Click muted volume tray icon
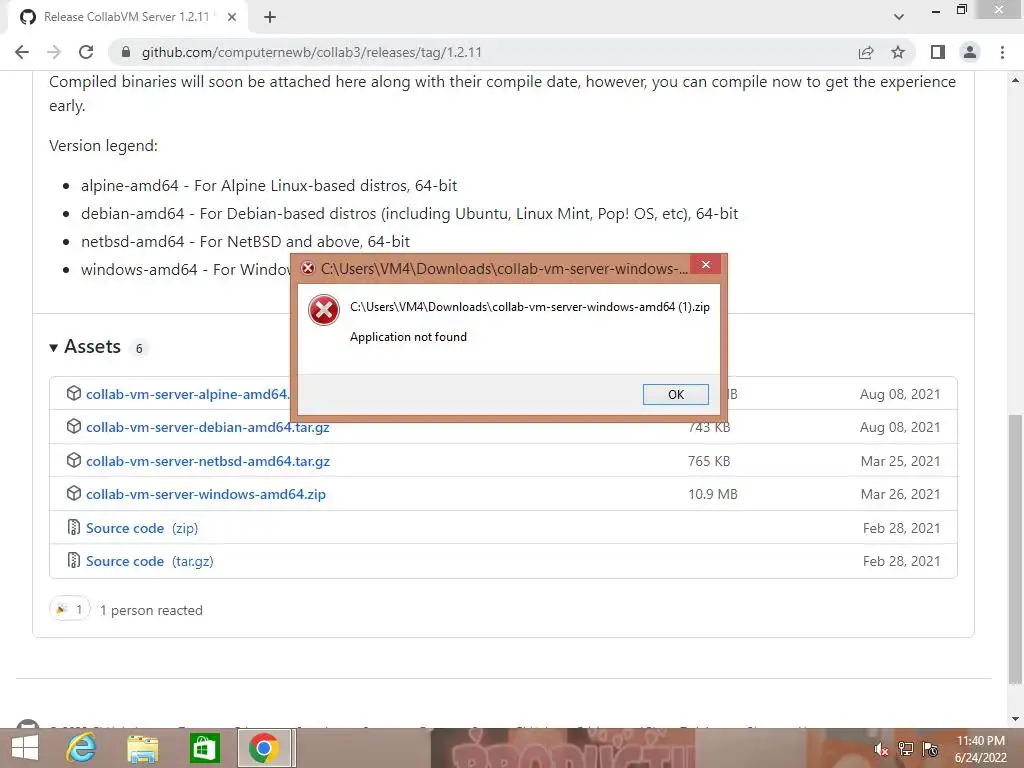The image size is (1024, 768). click(x=881, y=749)
